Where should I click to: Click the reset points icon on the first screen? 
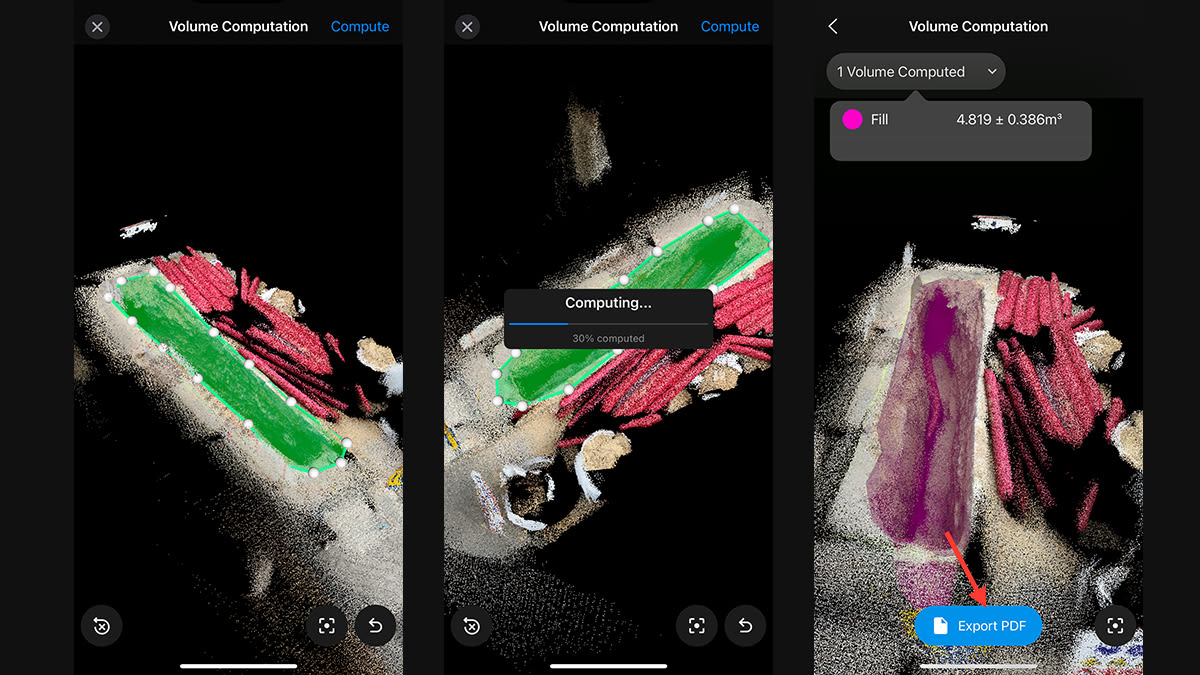(101, 625)
